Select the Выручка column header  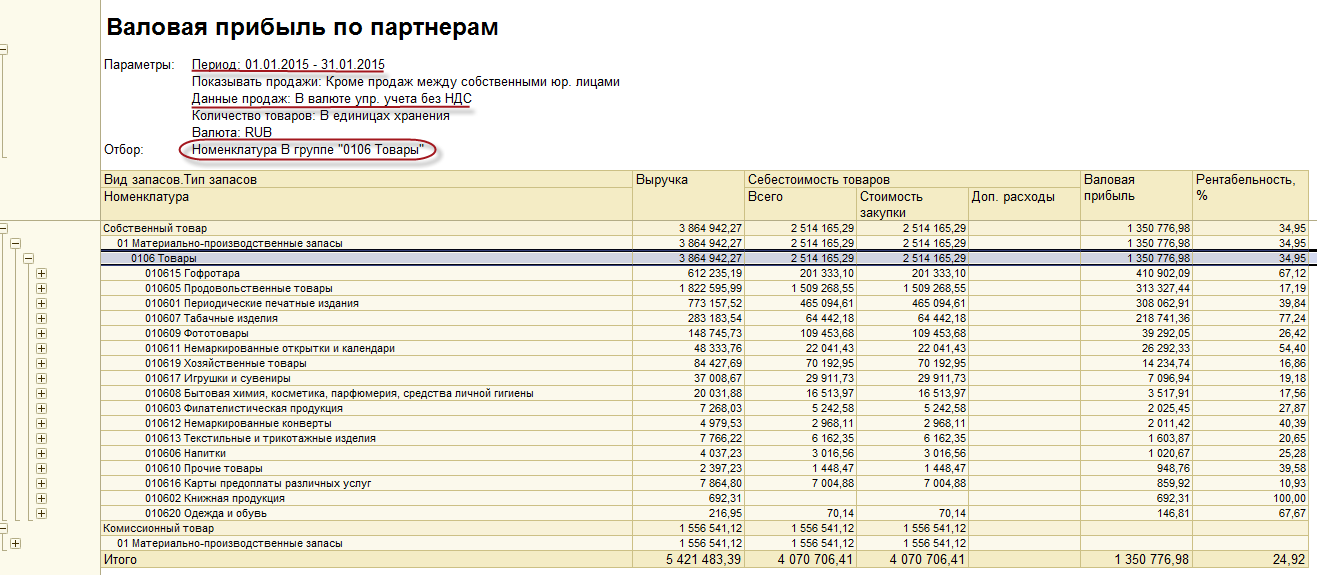[x=689, y=196]
